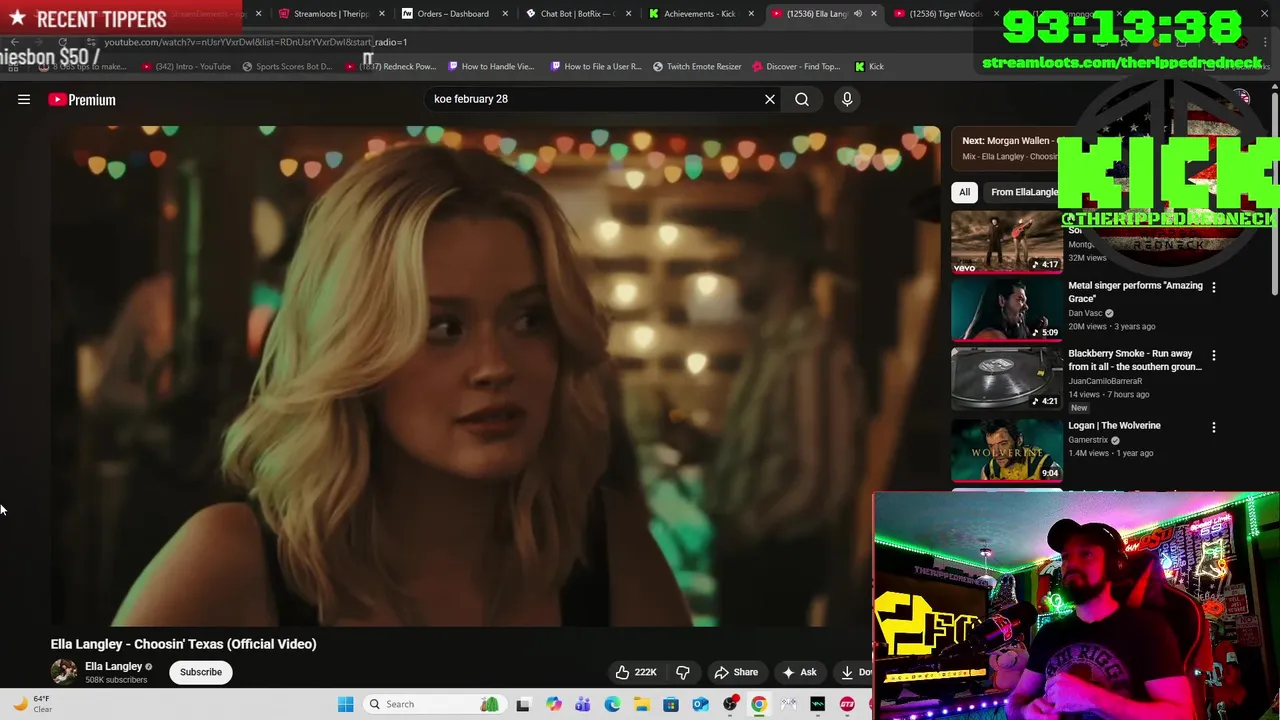Clear the search query with X
The height and width of the screenshot is (720, 1280).
point(770,99)
